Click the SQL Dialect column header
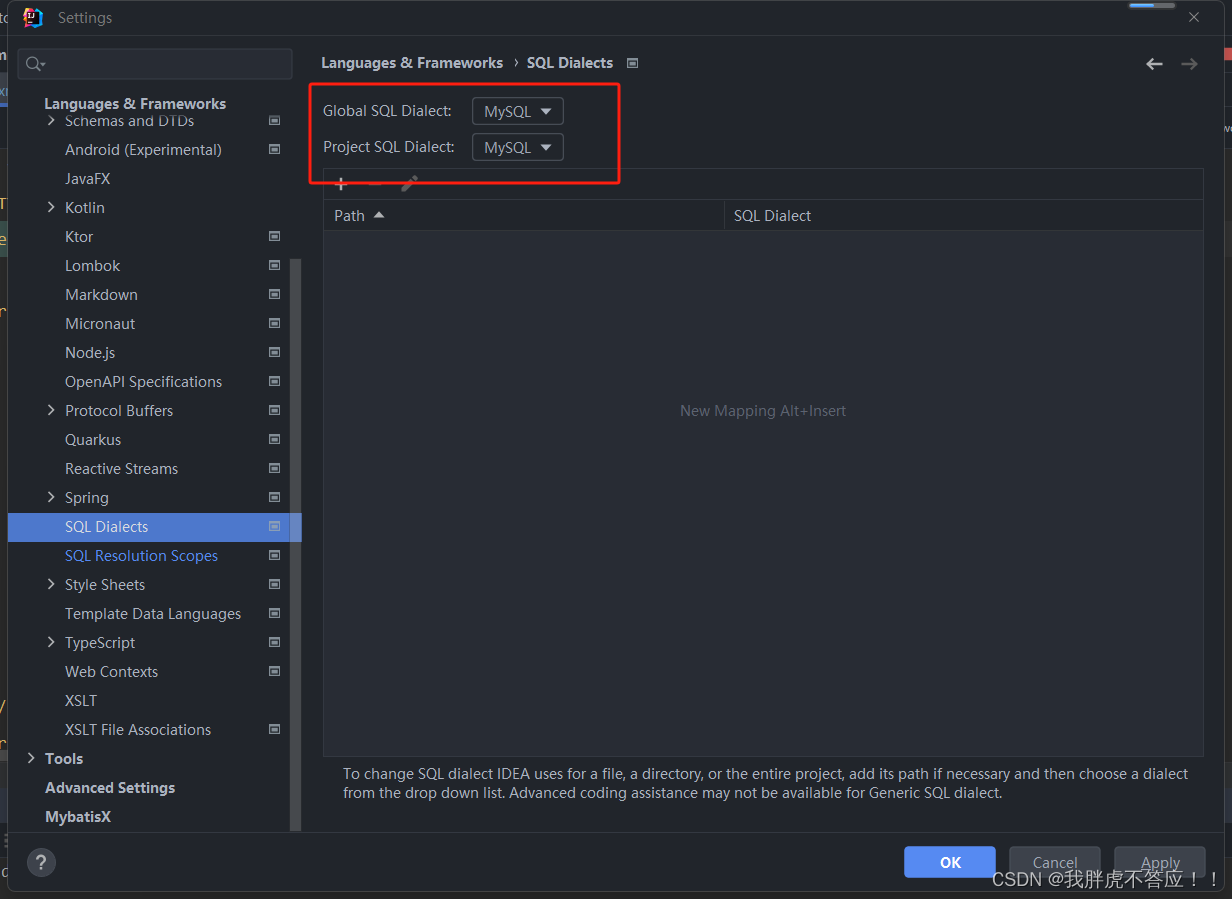1232x899 pixels. (964, 215)
